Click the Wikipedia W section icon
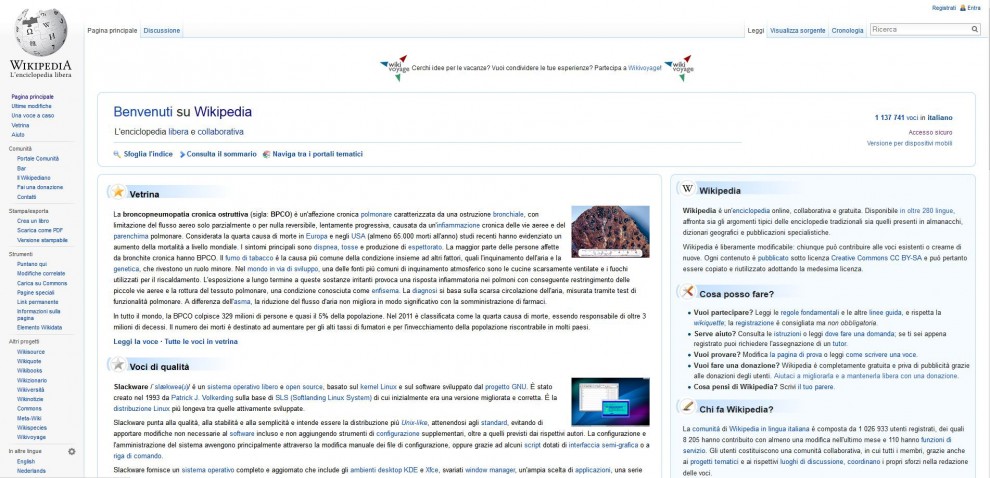Screen dimensions: 990x478 click(x=688, y=189)
